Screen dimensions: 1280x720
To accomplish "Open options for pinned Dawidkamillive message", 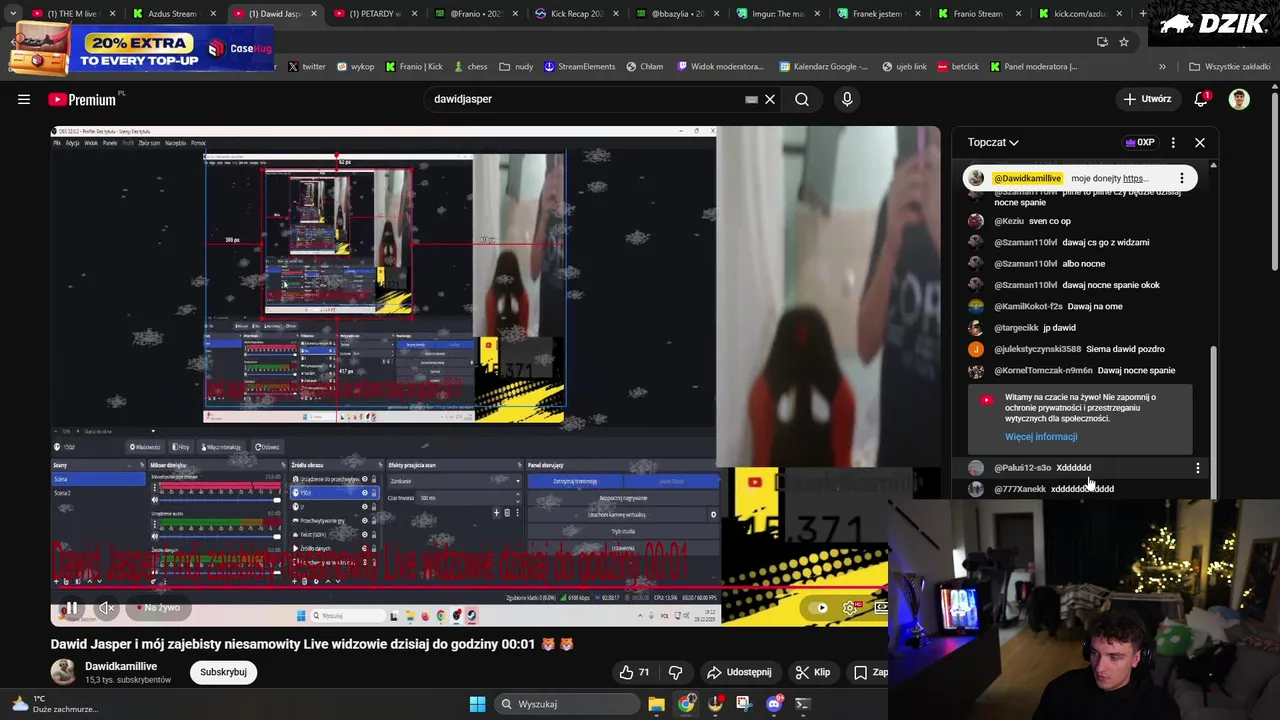I will tap(1182, 178).
